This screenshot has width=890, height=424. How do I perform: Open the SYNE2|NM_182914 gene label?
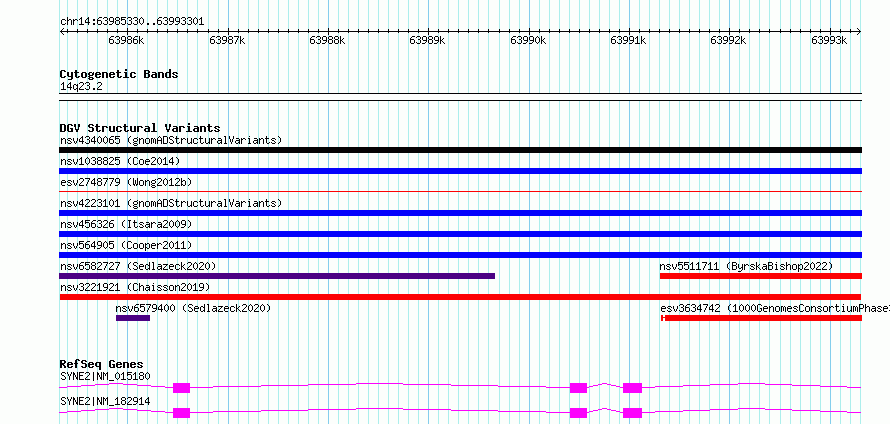pyautogui.click(x=105, y=401)
